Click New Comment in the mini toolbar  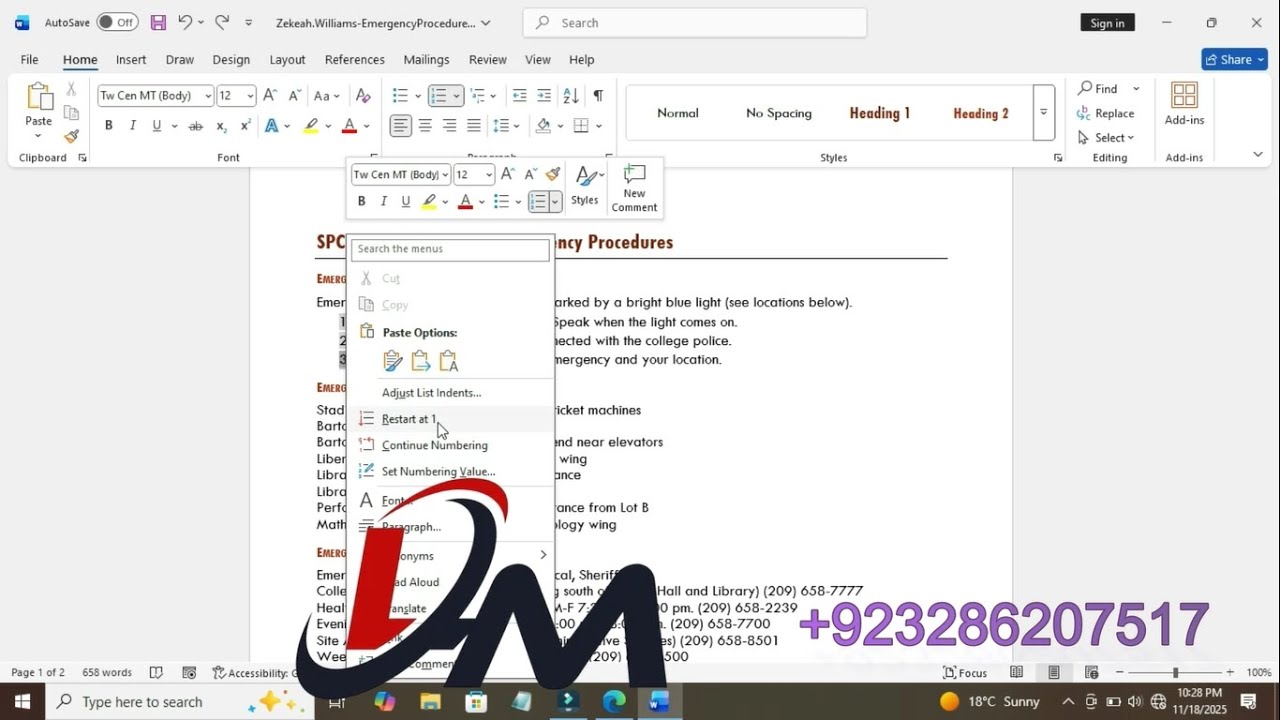point(634,188)
